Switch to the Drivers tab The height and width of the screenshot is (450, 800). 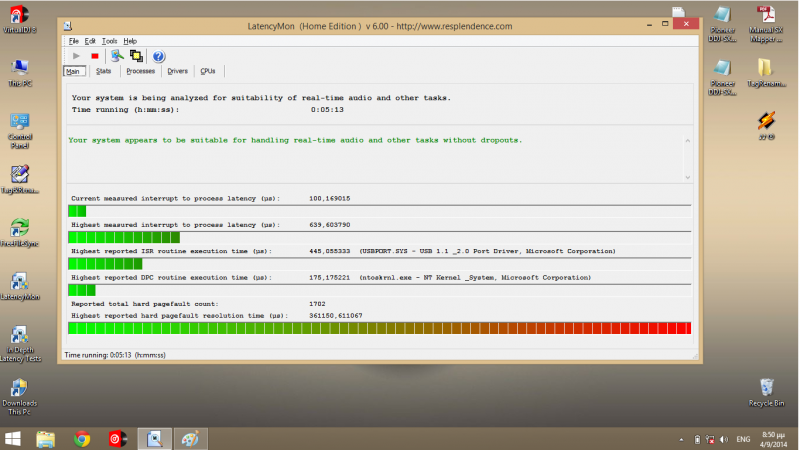pos(177,71)
